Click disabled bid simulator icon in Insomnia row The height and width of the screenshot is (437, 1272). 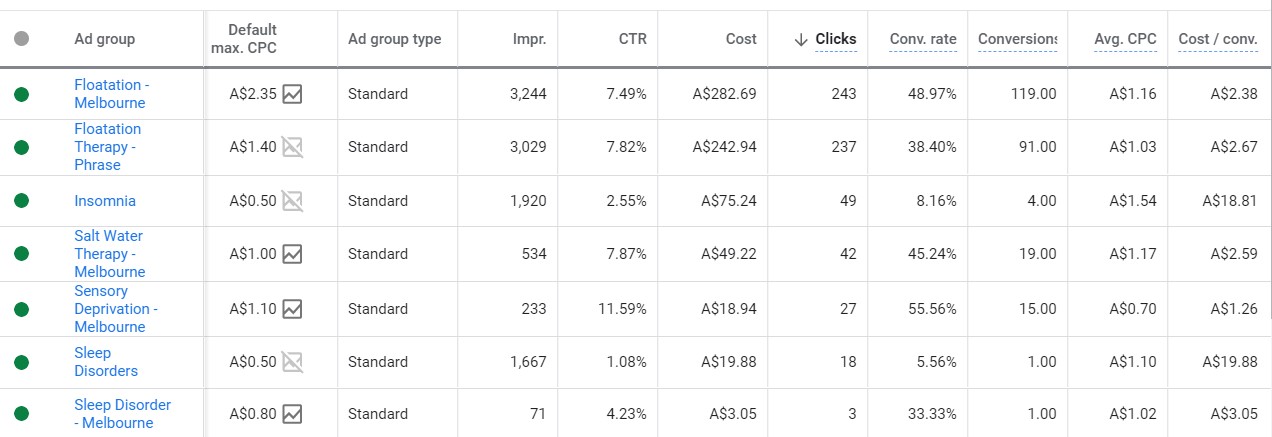[x=292, y=201]
